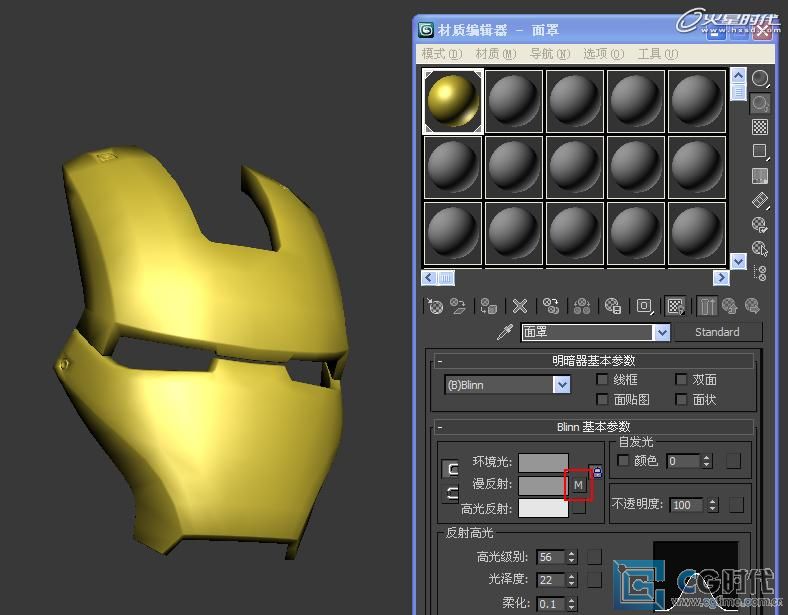Image resolution: width=788 pixels, height=615 pixels.
Task: Pick material from object with eyedropper
Action: tap(505, 332)
